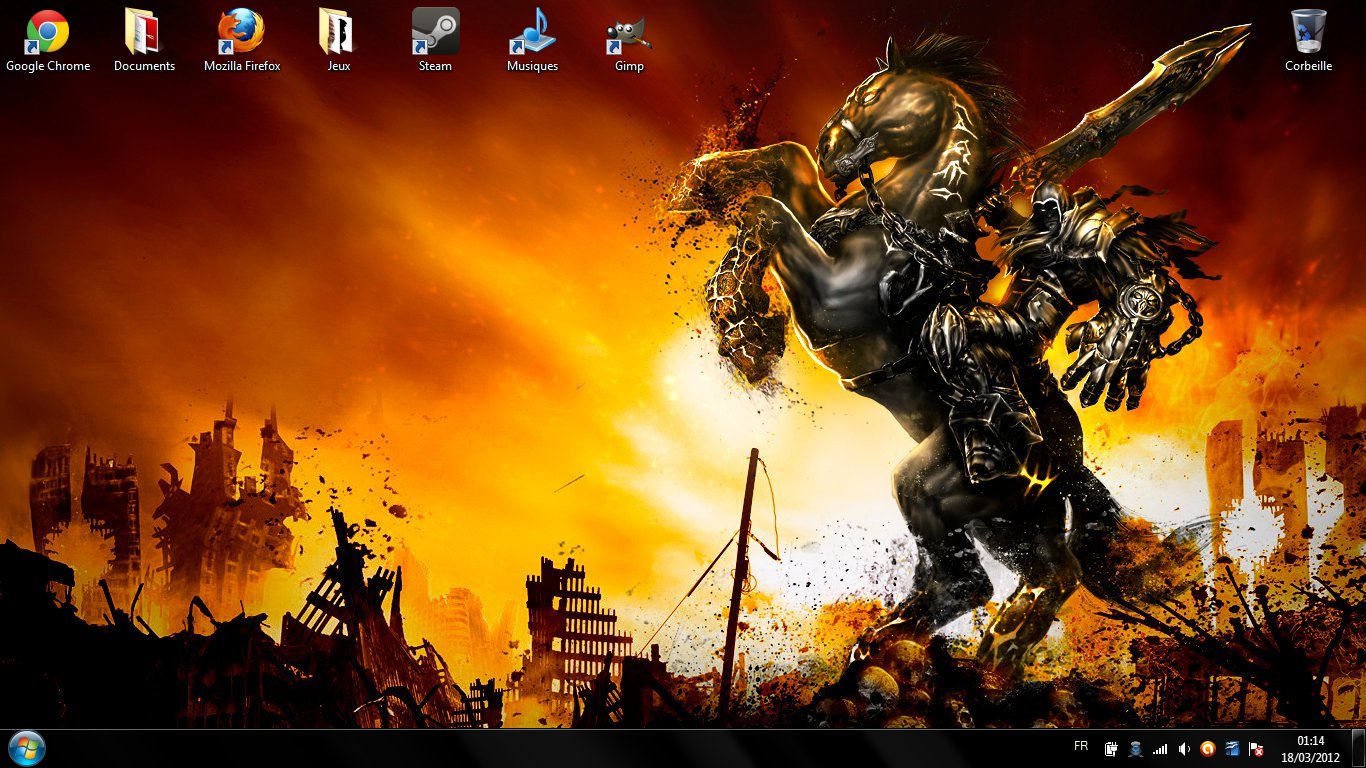Viewport: 1366px width, 768px height.
Task: Click the blue figure tray icon
Action: 1135,748
